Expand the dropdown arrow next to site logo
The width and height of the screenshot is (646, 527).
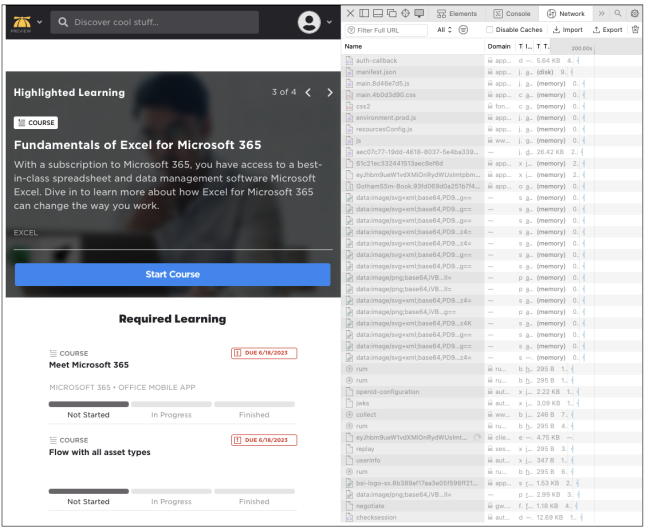pyautogui.click(x=40, y=22)
